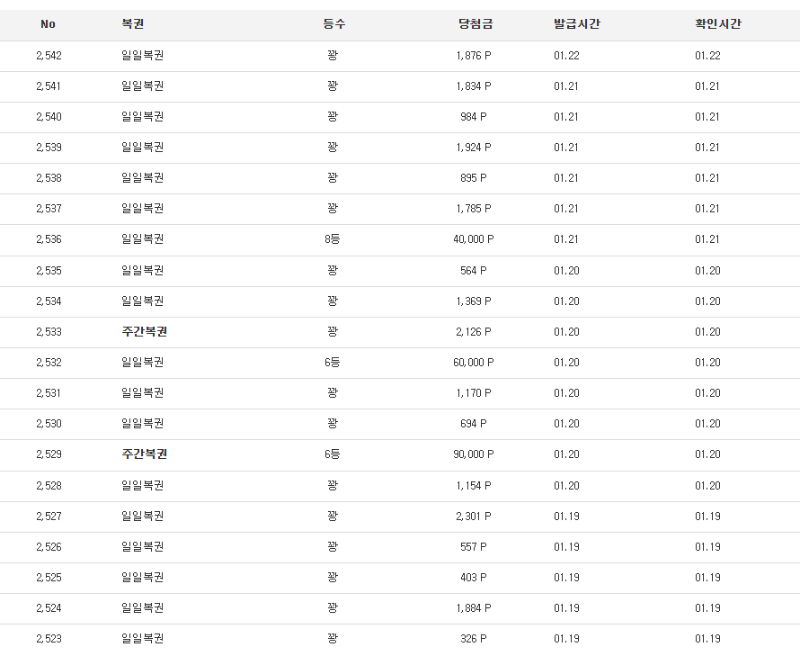Click the 984 P prize amount
800x665 pixels.
[473, 117]
